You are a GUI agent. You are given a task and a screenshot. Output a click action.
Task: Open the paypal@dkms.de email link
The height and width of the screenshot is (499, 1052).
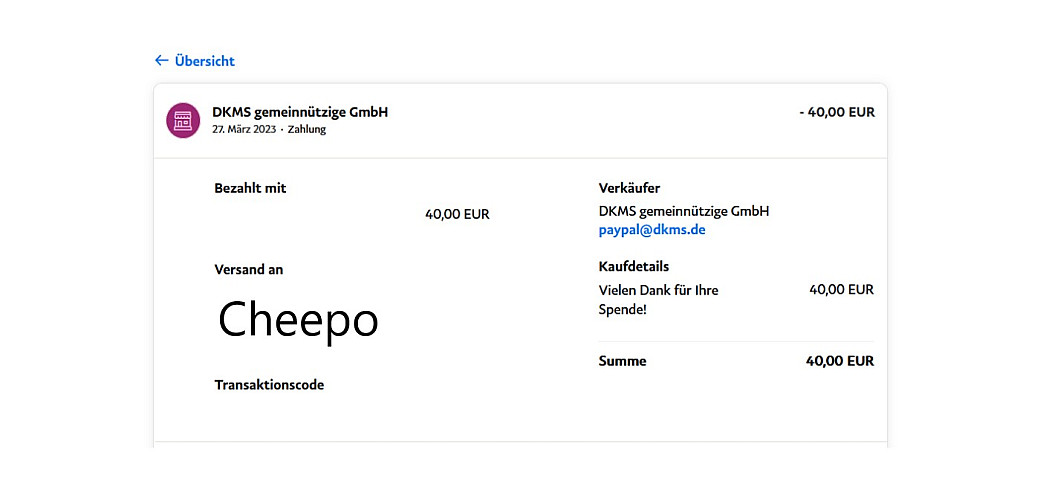tap(652, 230)
